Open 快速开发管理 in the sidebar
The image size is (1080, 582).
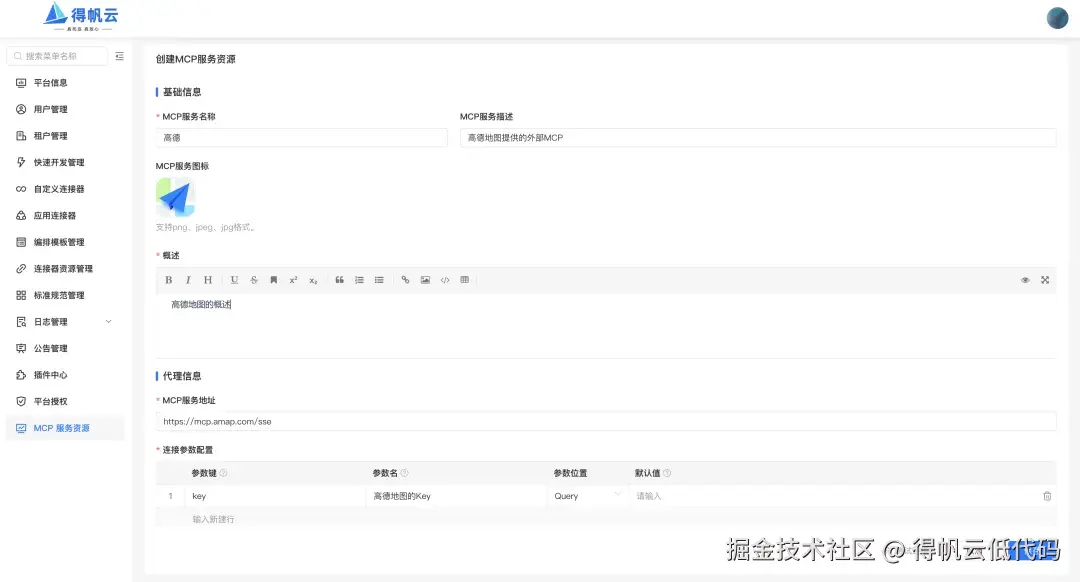coord(65,163)
